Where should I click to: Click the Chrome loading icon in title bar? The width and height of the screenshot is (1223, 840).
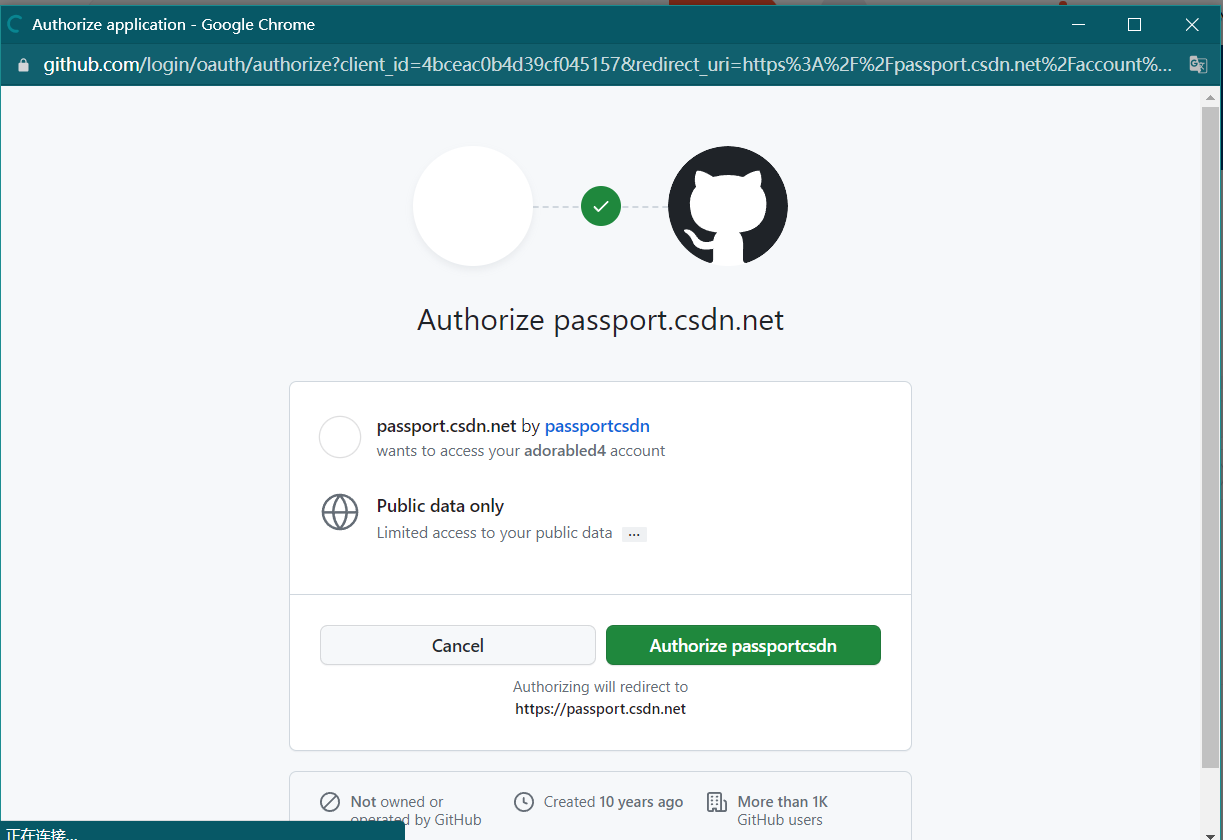tap(15, 24)
